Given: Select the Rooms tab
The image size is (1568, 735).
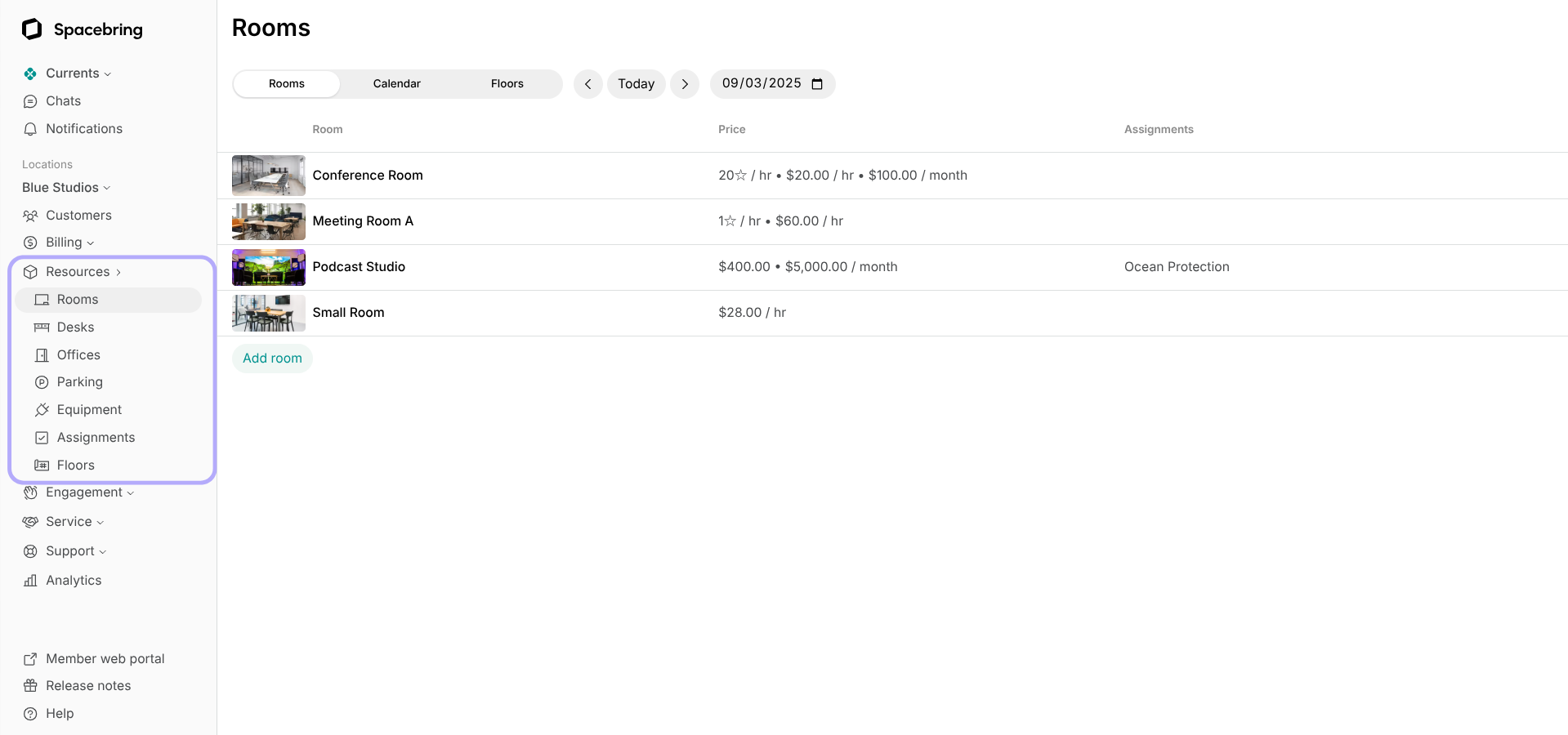Looking at the screenshot, I should click(x=287, y=84).
